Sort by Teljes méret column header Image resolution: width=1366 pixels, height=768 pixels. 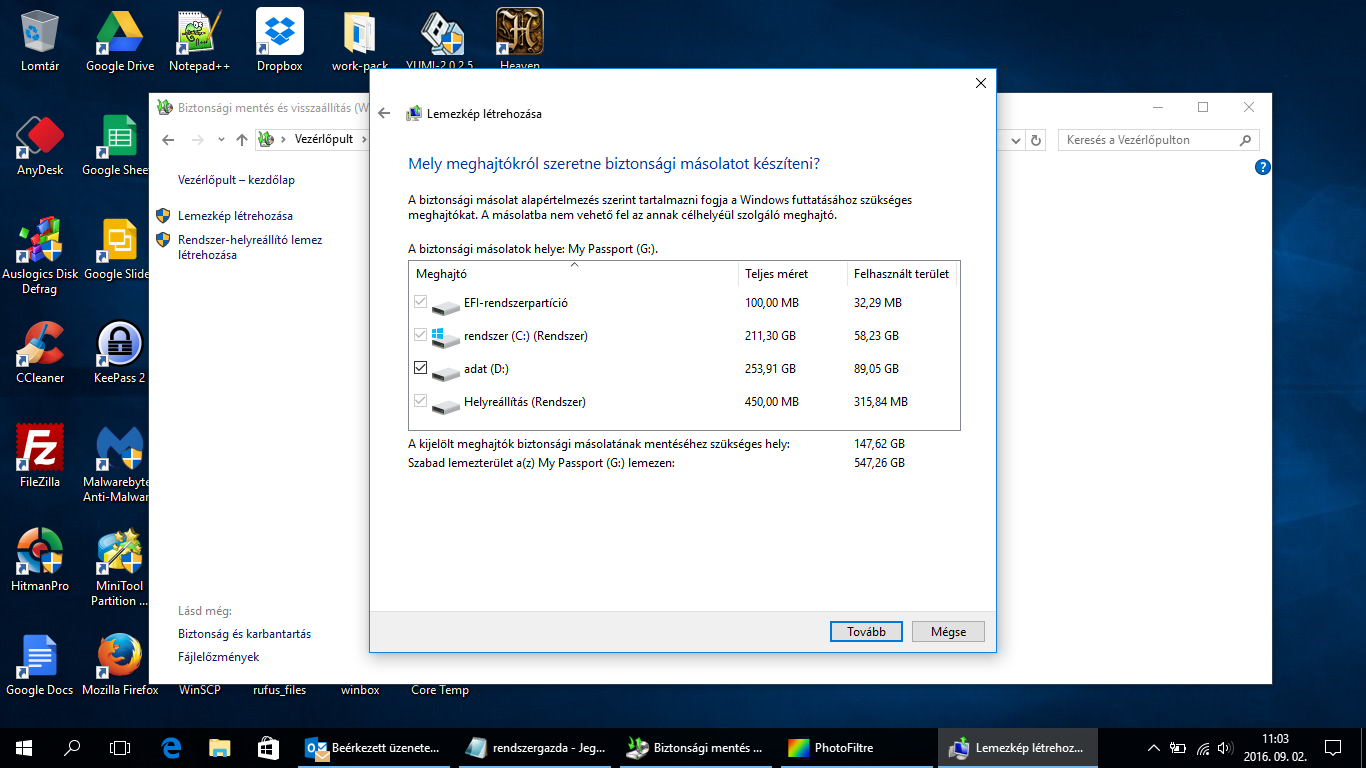coord(776,274)
